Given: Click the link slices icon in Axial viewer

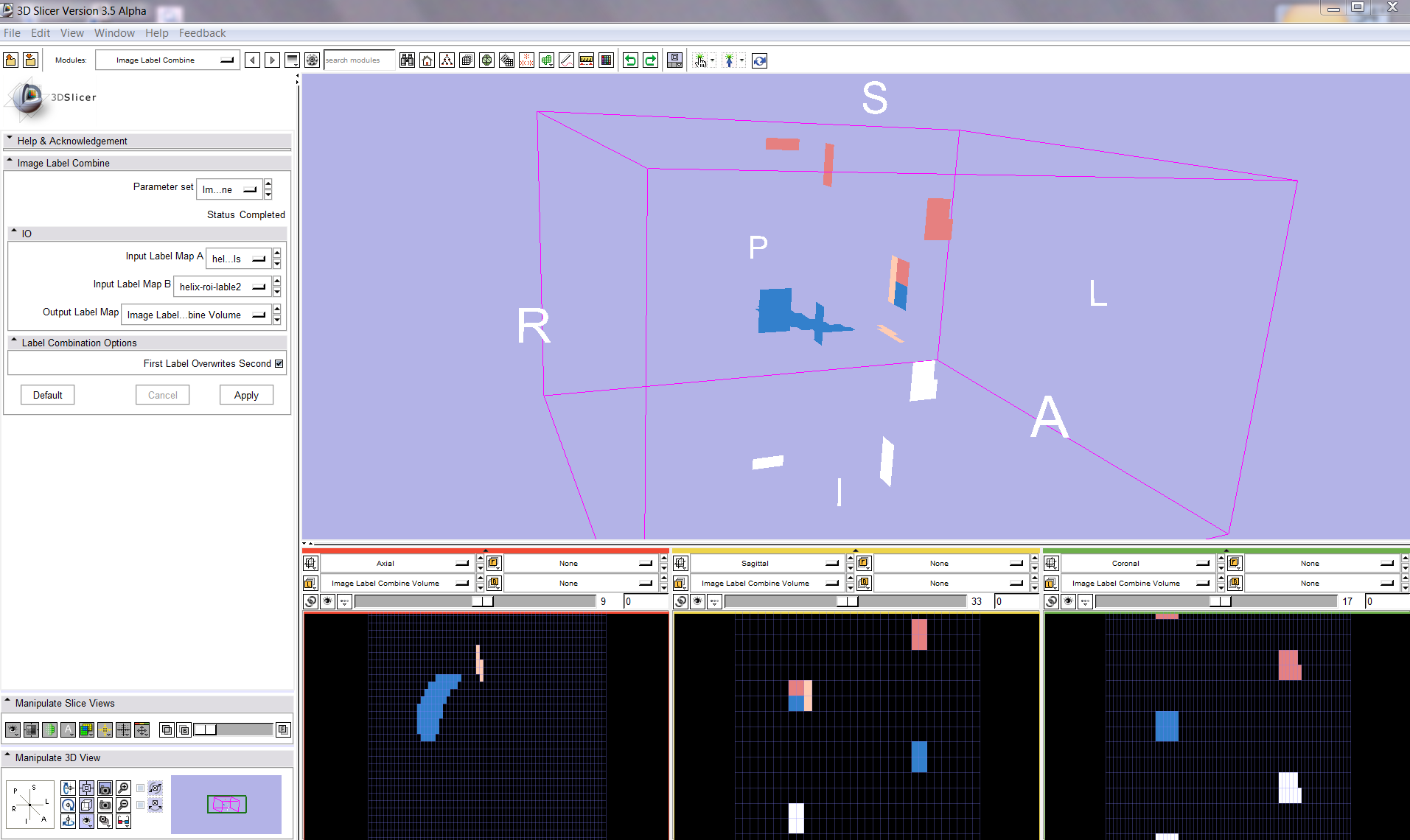Looking at the screenshot, I should pos(310,601).
